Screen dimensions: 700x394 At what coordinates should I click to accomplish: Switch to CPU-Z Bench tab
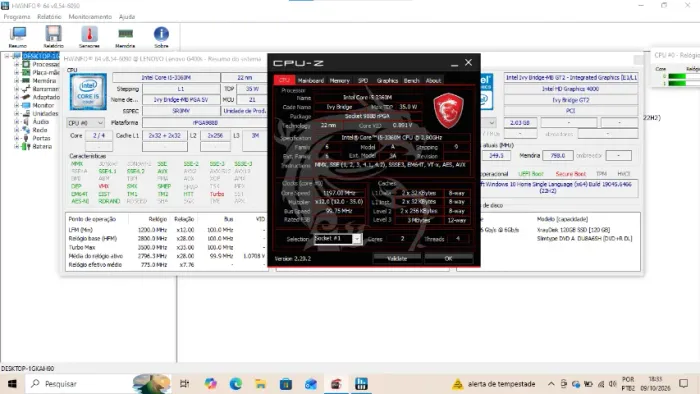(x=412, y=80)
